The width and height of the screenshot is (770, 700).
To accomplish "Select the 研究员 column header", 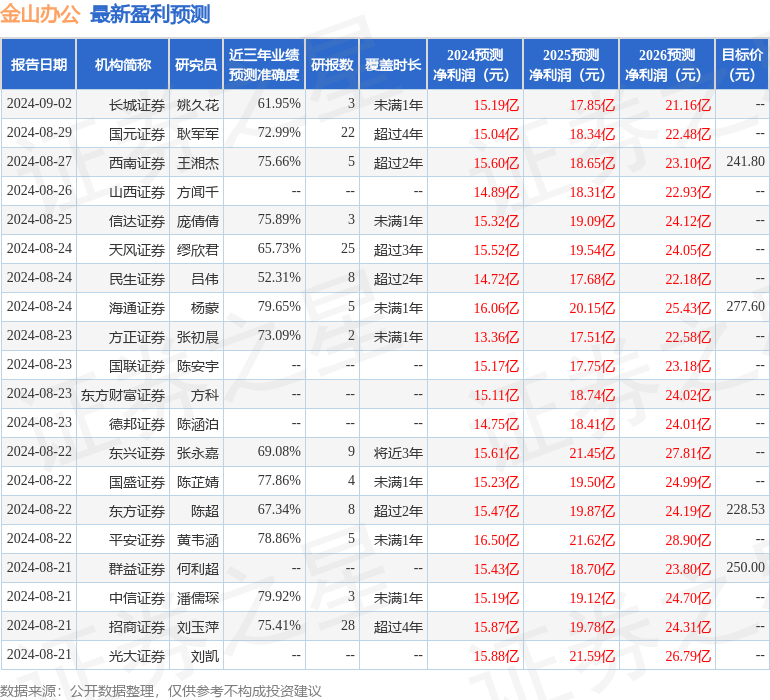I will (196, 64).
